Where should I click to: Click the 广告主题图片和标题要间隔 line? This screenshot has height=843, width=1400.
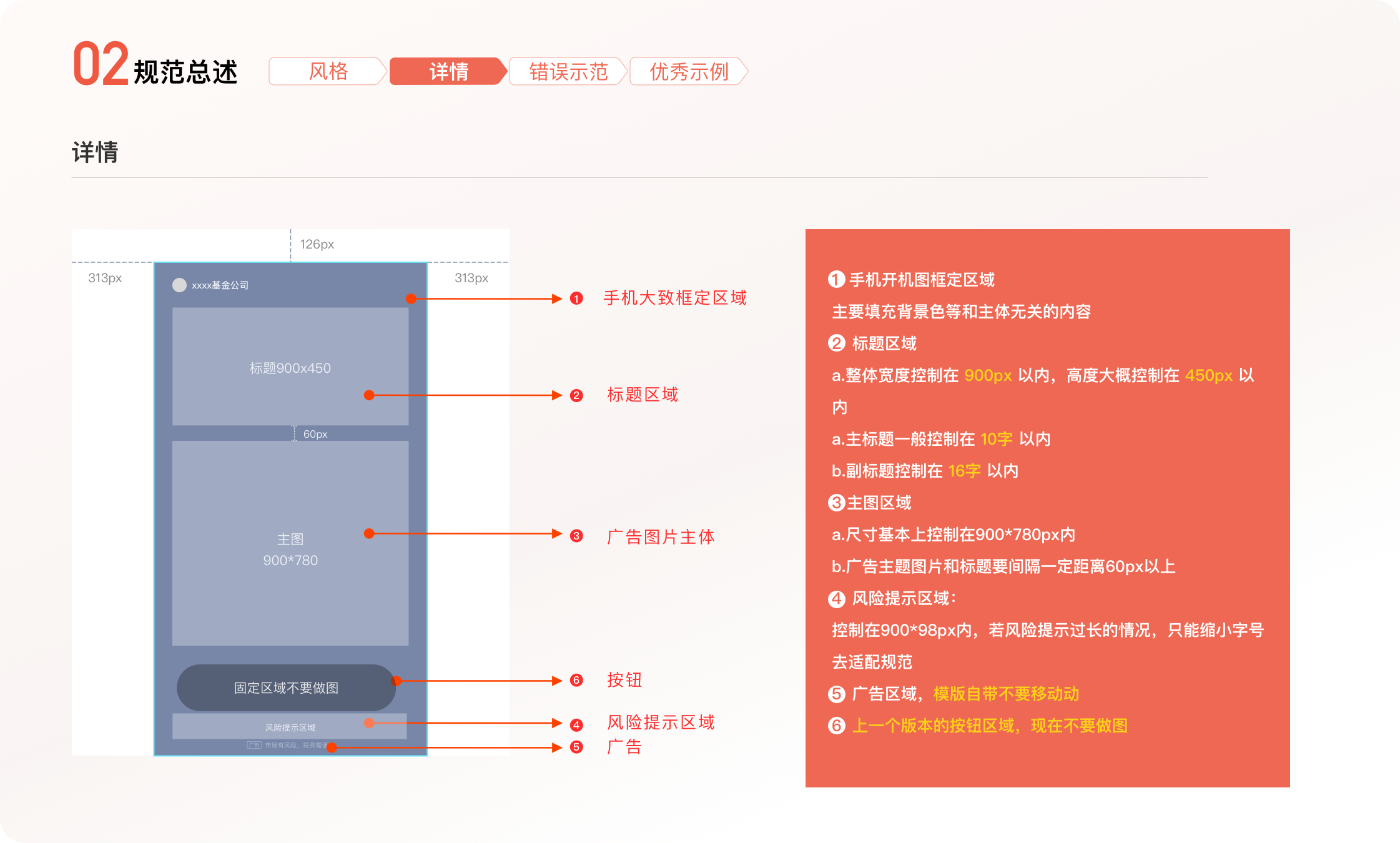tap(1003, 566)
